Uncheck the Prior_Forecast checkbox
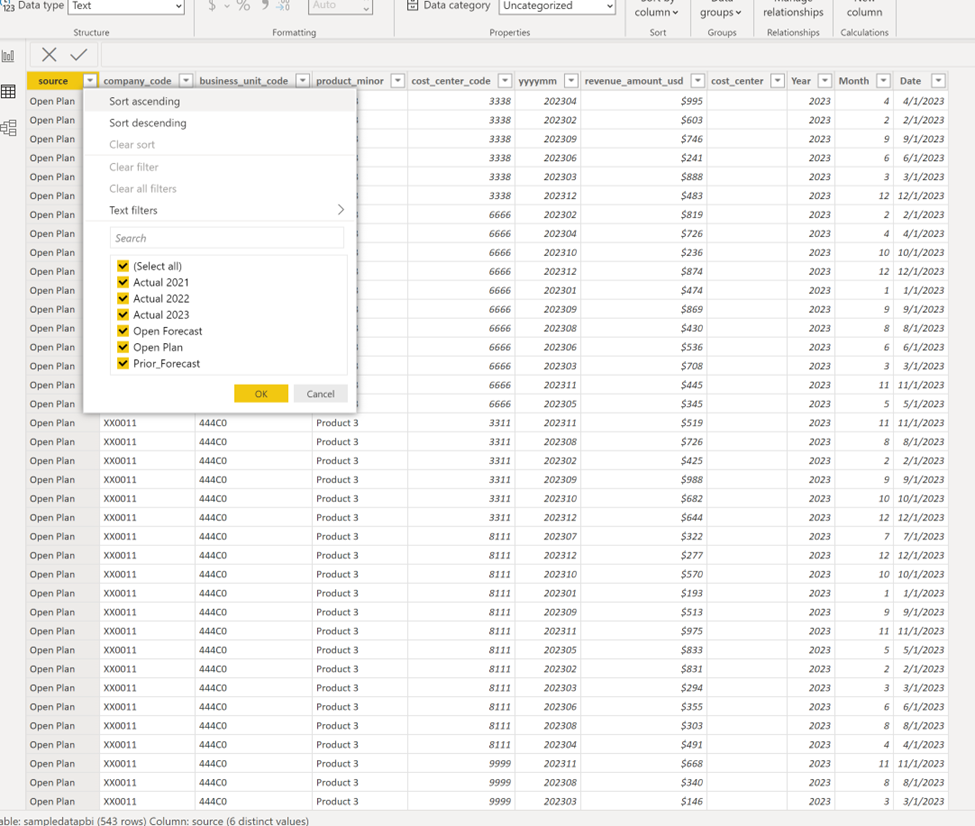 point(122,363)
